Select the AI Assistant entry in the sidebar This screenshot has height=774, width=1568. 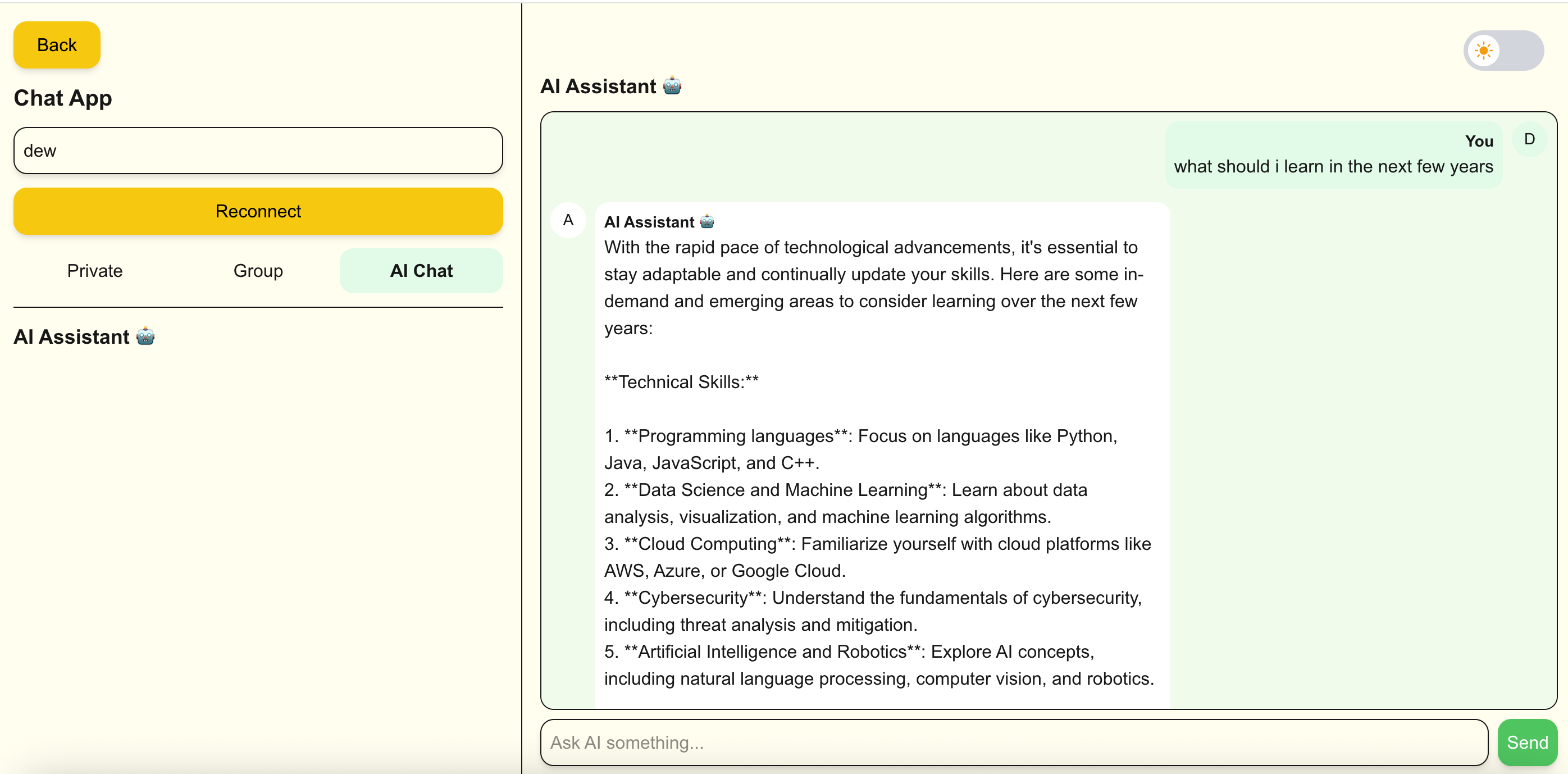click(84, 336)
